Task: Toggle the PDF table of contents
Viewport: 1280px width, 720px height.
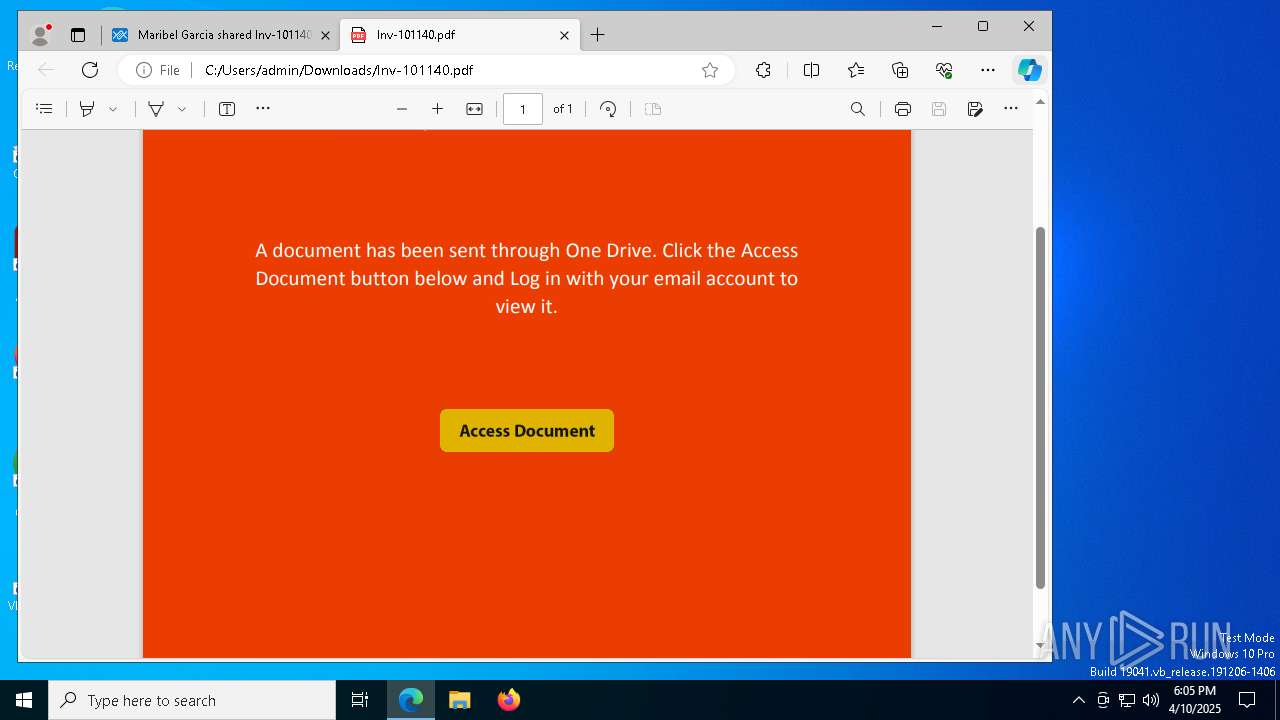Action: 44,109
